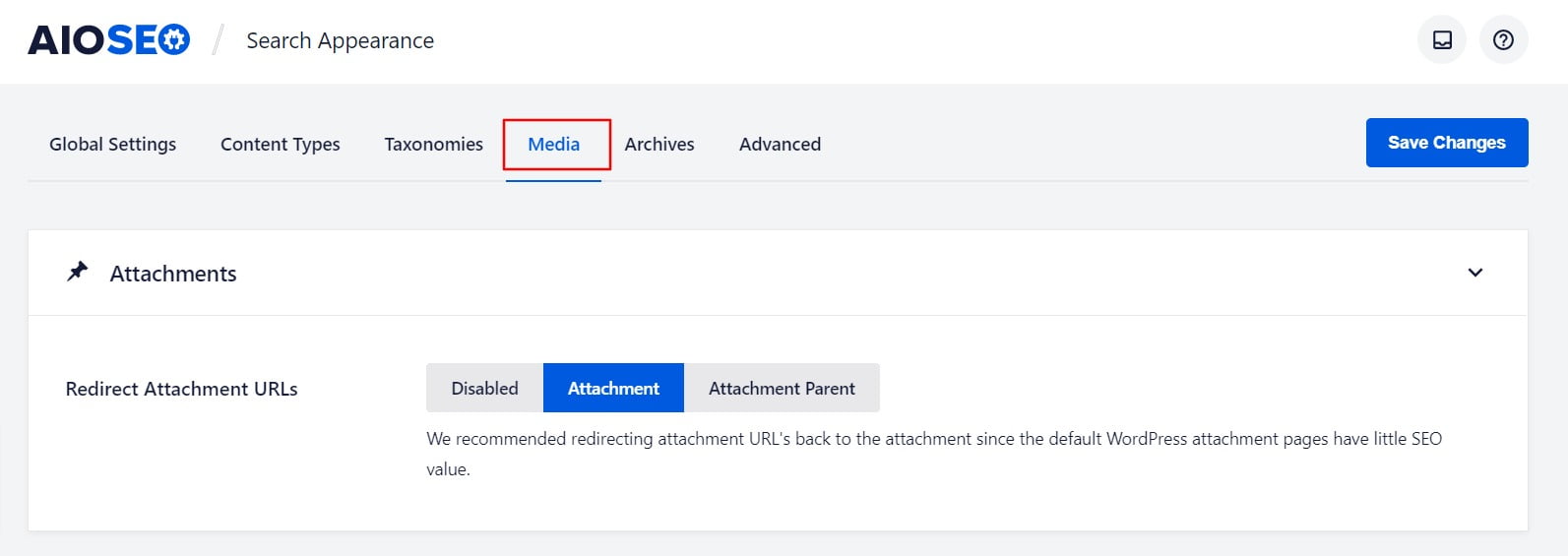The image size is (1568, 556).
Task: Open the help question mark icon
Action: point(1503,40)
